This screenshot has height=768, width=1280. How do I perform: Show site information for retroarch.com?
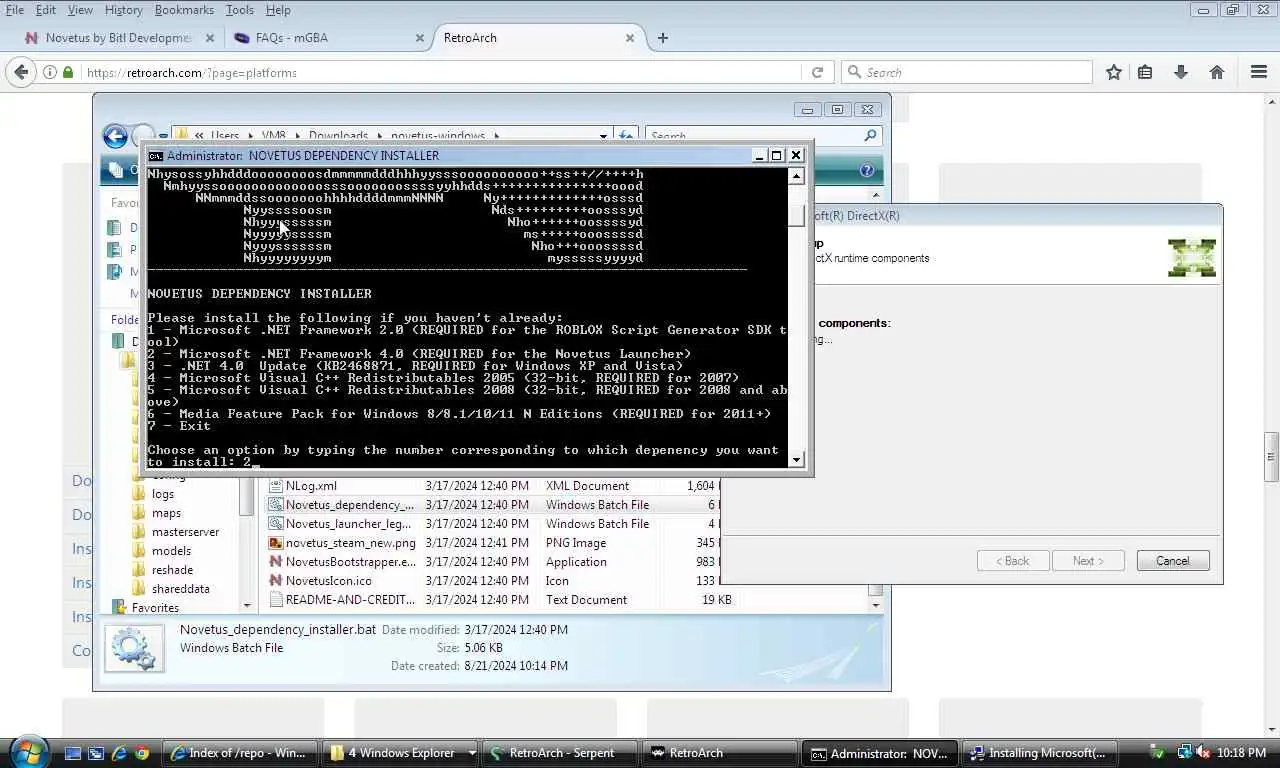point(50,72)
